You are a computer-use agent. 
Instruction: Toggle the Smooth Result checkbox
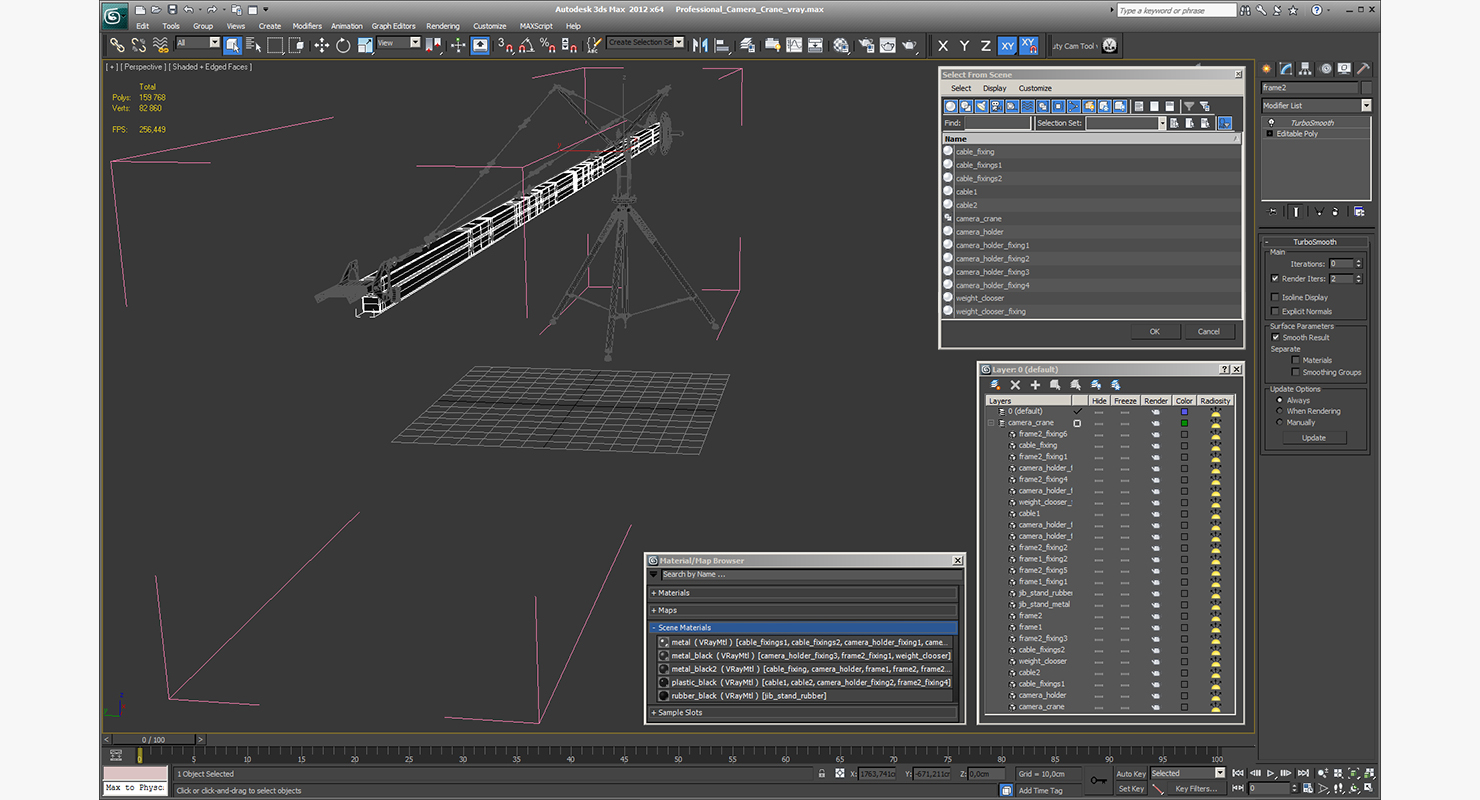click(x=1276, y=337)
